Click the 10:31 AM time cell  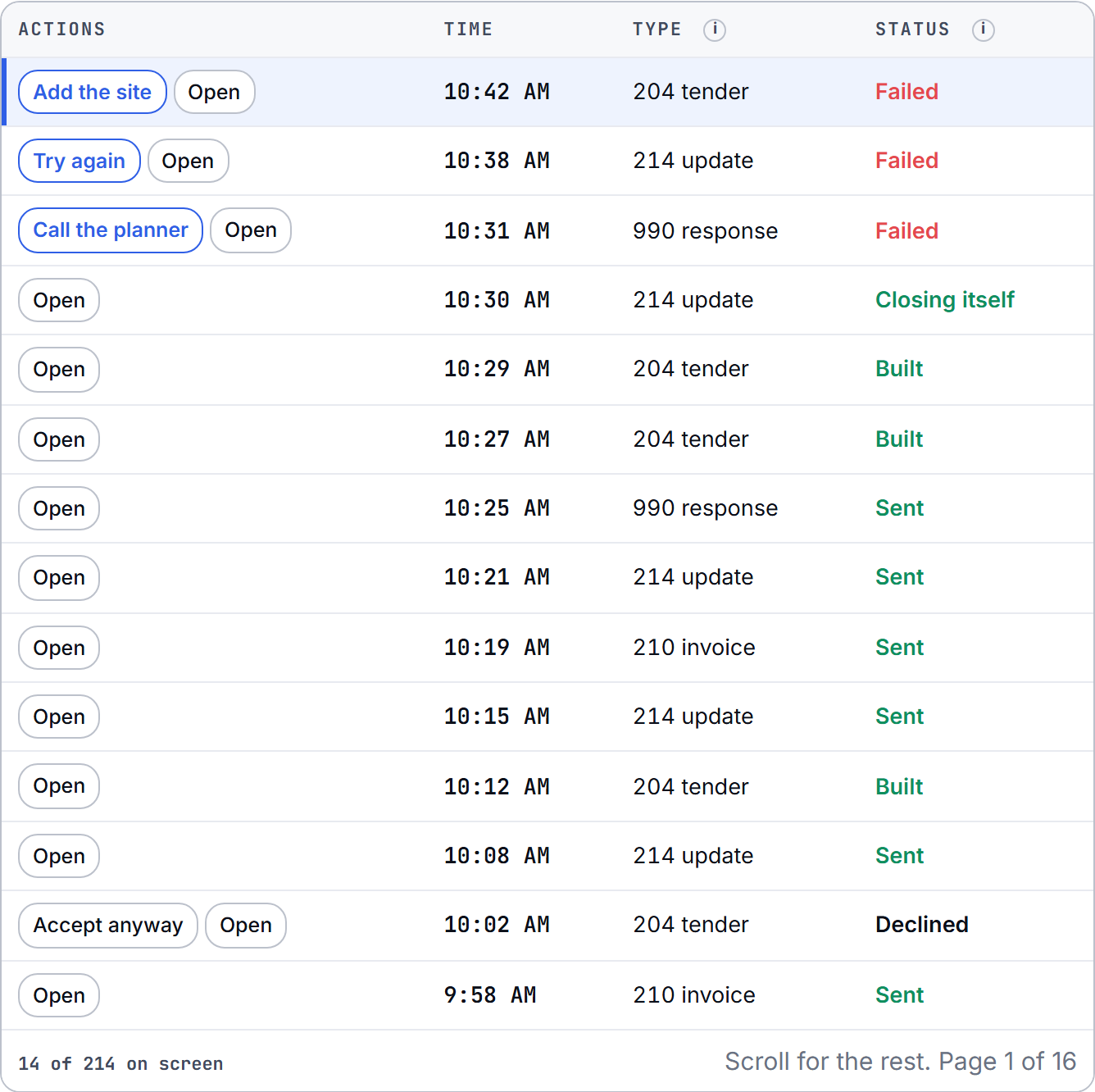(497, 231)
